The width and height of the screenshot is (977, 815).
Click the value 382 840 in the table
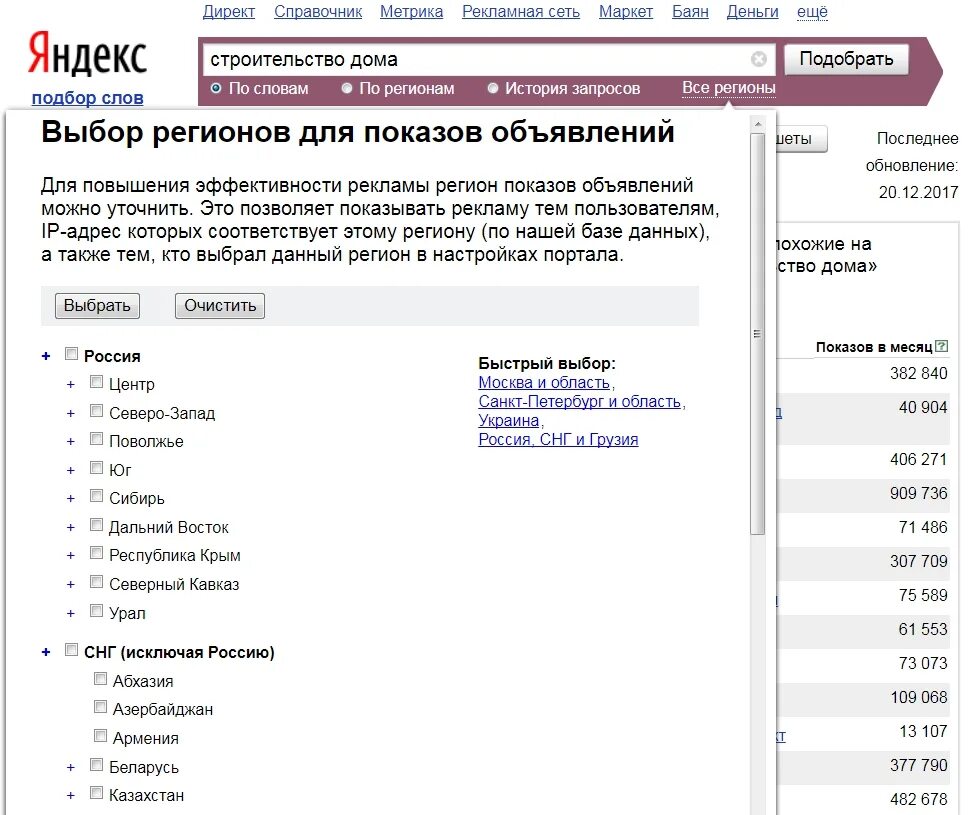pos(918,373)
